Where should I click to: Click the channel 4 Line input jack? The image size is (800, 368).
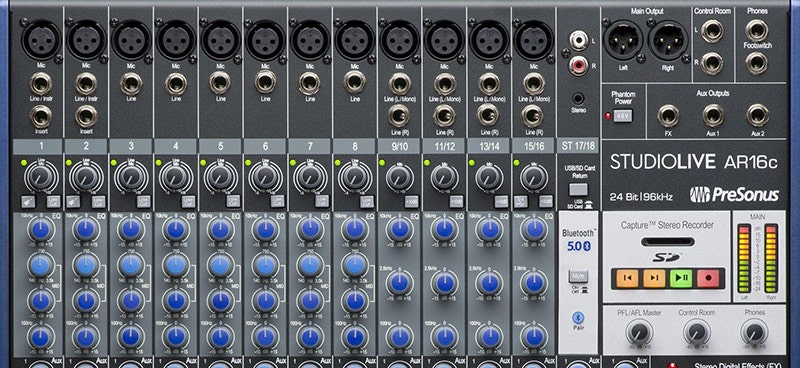pyautogui.click(x=176, y=84)
